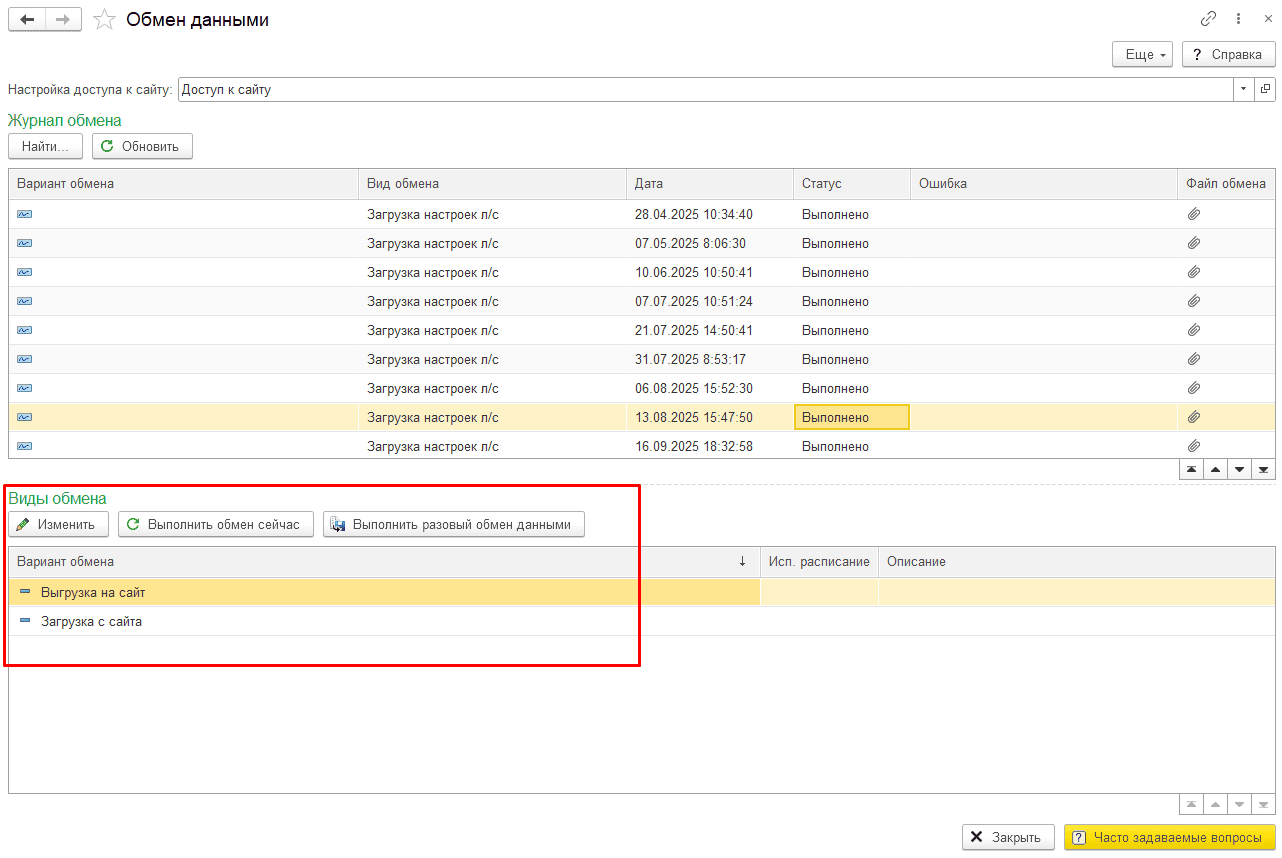Open attached file for 28.04.2025 exchange
The width and height of the screenshot is (1282, 858).
[1193, 214]
